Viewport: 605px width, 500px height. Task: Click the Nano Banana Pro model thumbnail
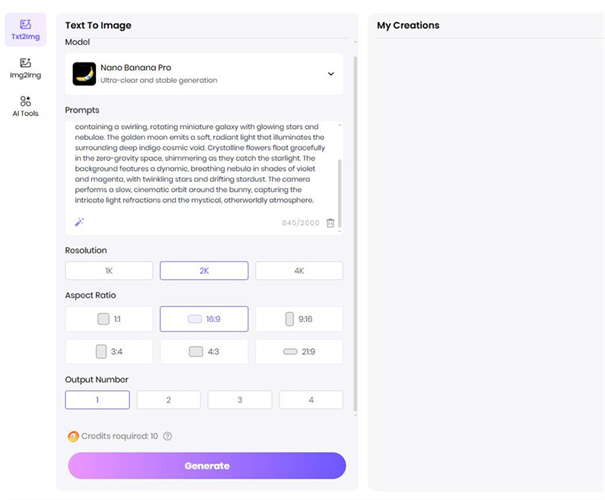[x=85, y=74]
